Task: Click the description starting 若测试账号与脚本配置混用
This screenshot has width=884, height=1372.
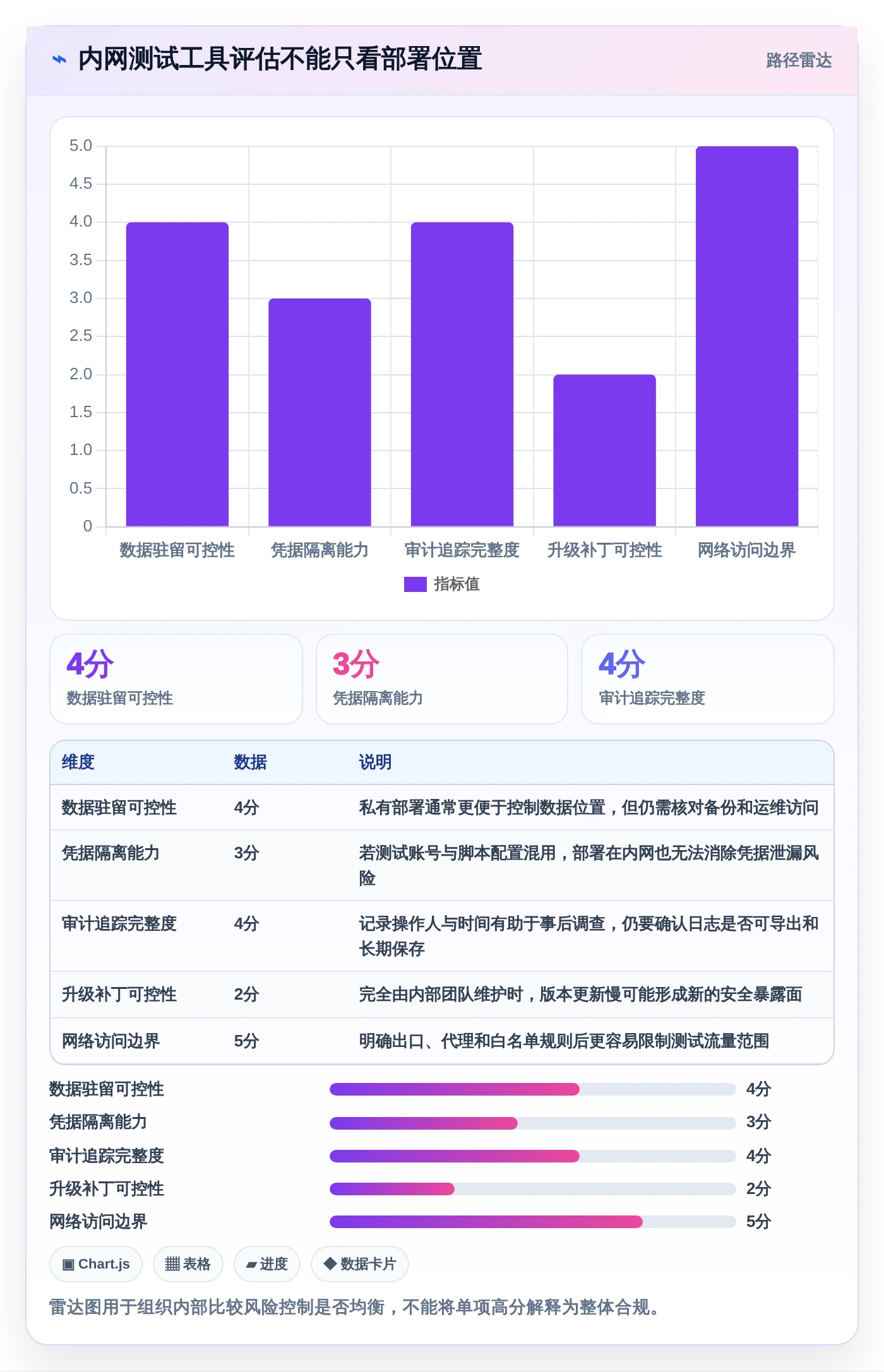Action: [588, 865]
